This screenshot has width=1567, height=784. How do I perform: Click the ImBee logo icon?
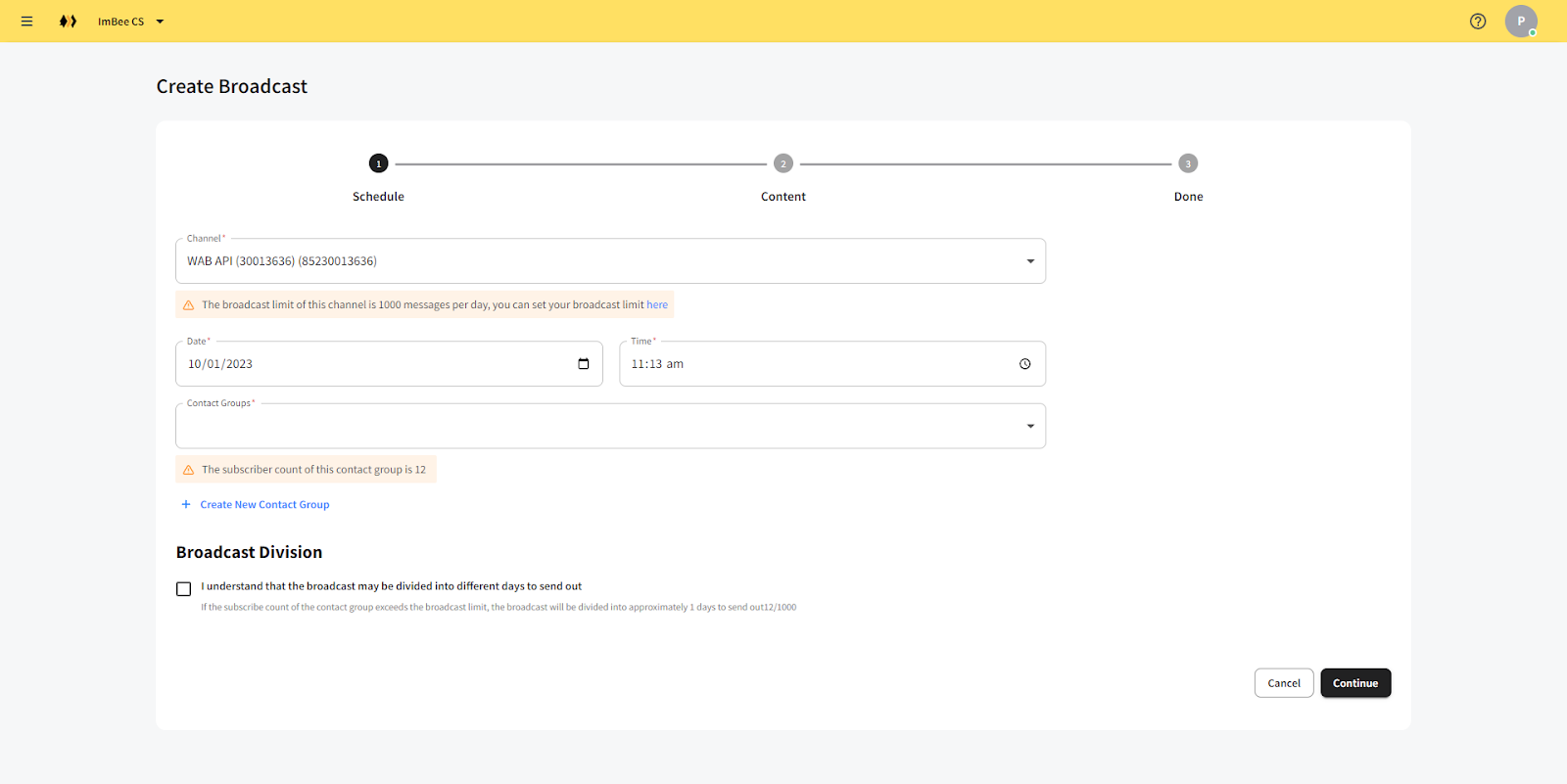point(68,22)
